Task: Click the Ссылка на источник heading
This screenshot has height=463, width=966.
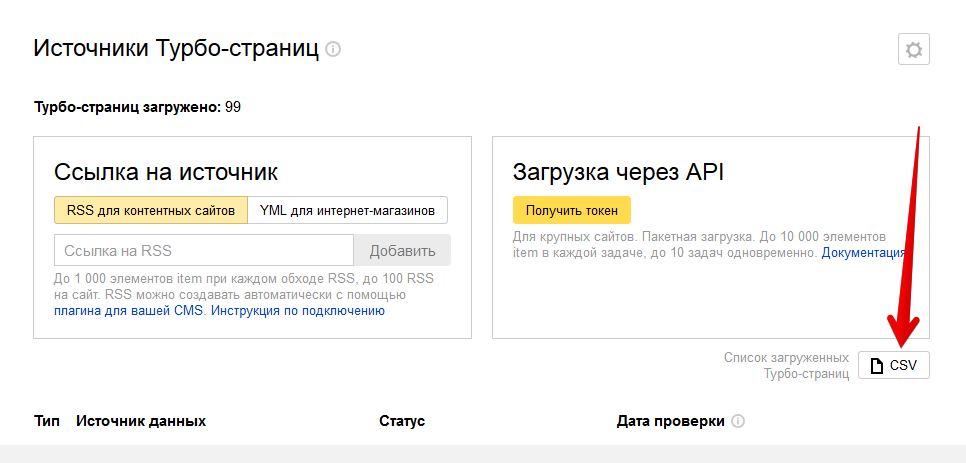Action: pos(166,171)
